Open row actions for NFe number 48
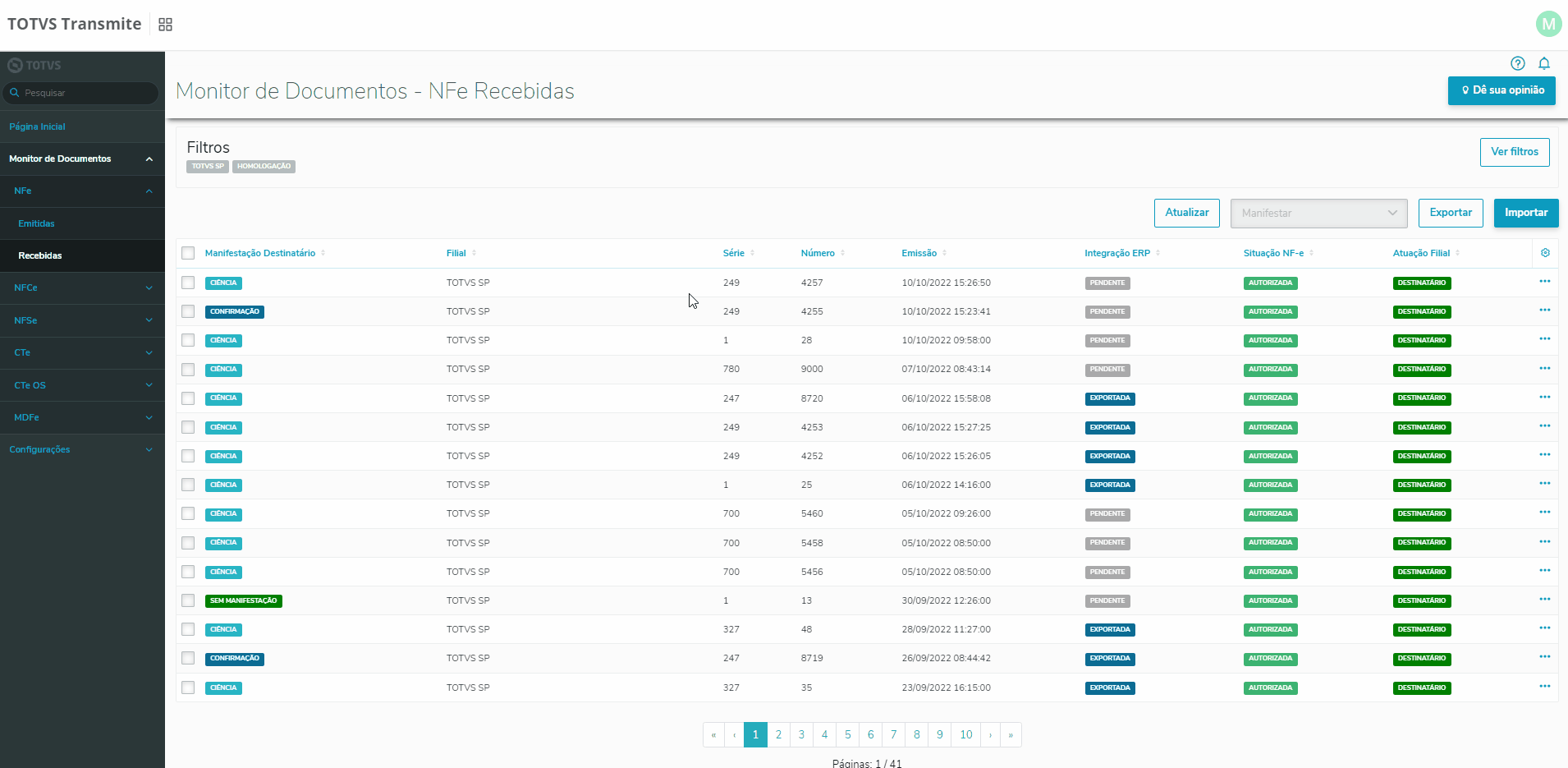The width and height of the screenshot is (1568, 768). [1545, 628]
